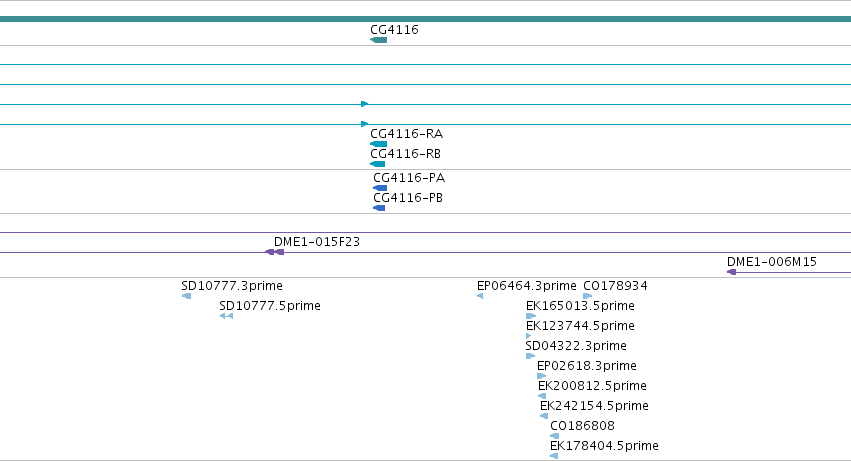Click the EK200812.5prime label
The width and height of the screenshot is (851, 461).
pos(592,386)
